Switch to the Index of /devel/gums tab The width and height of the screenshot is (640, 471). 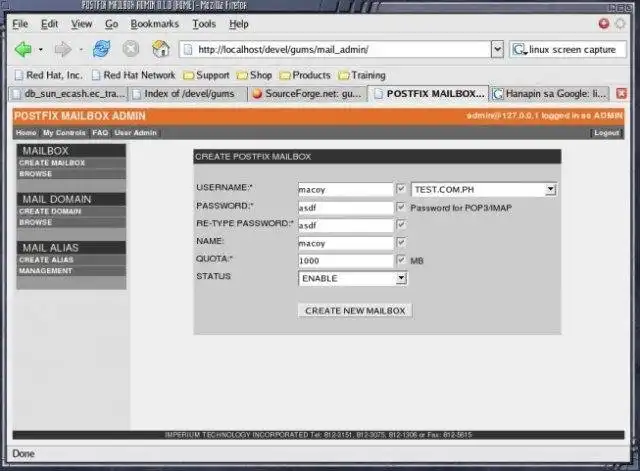tap(189, 94)
